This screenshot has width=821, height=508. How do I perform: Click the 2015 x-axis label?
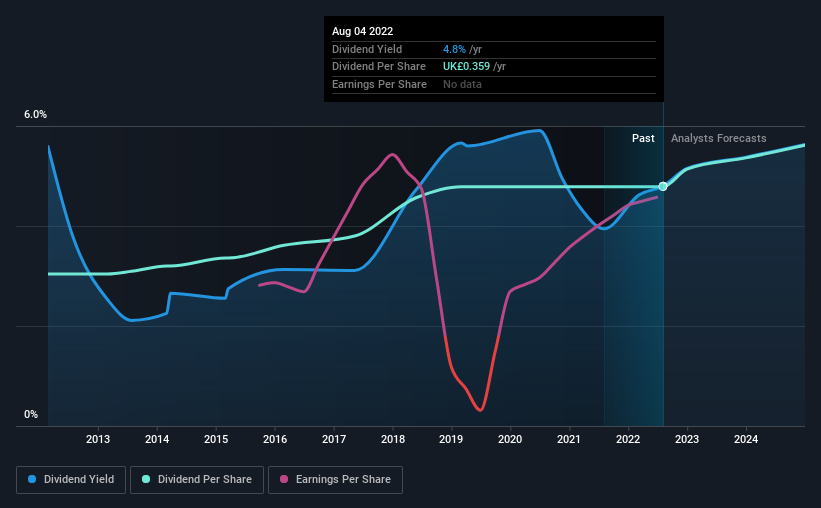tap(216, 439)
